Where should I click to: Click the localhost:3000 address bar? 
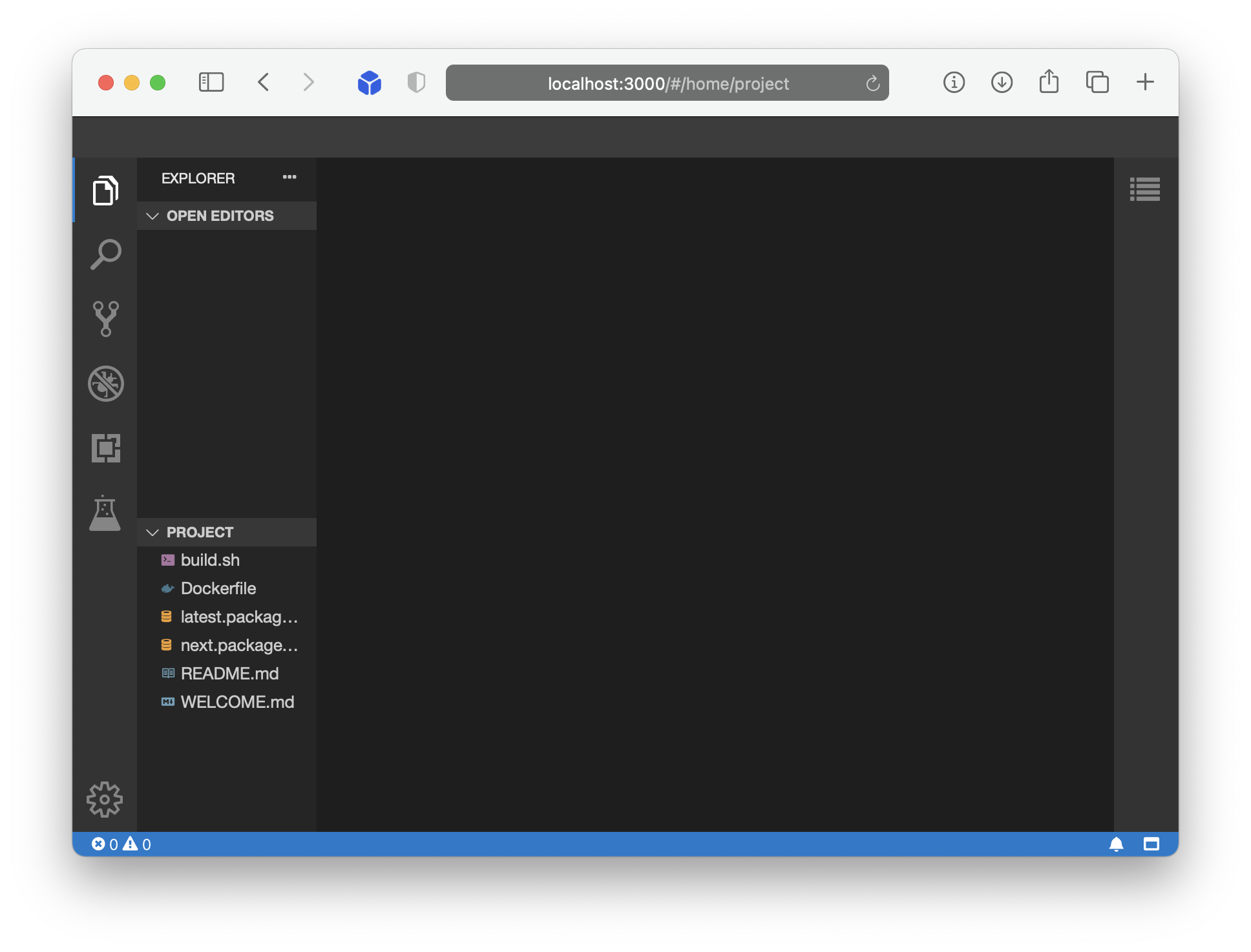pyautogui.click(x=667, y=83)
